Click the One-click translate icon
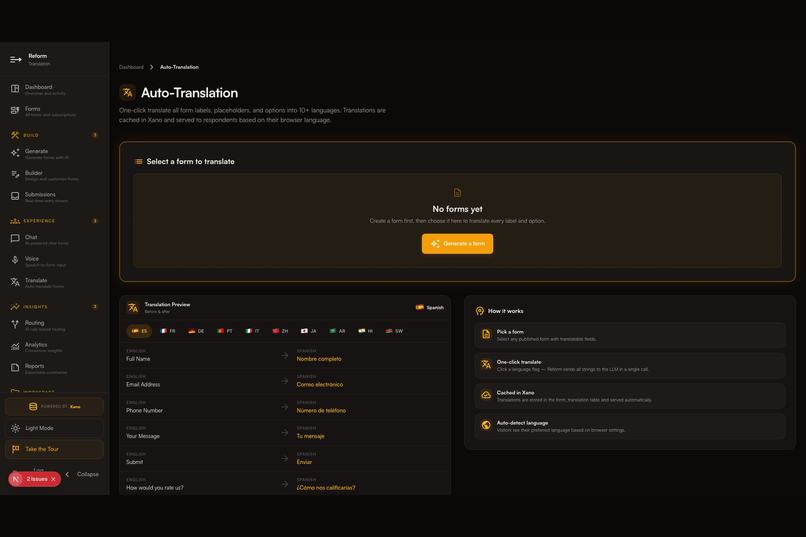Viewport: 806px width, 537px height. [x=486, y=365]
